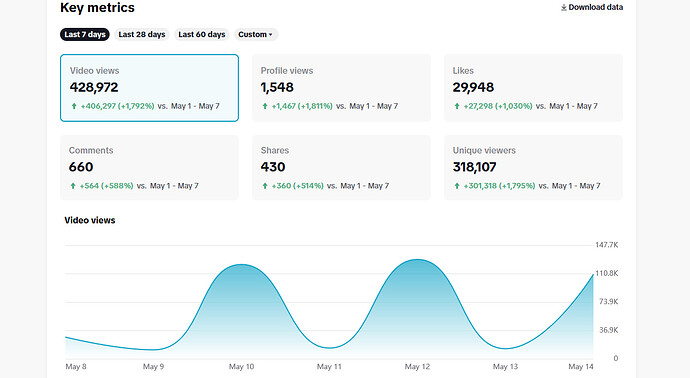The image size is (690, 378).
Task: Click the May 10 axis label
Action: point(241,367)
